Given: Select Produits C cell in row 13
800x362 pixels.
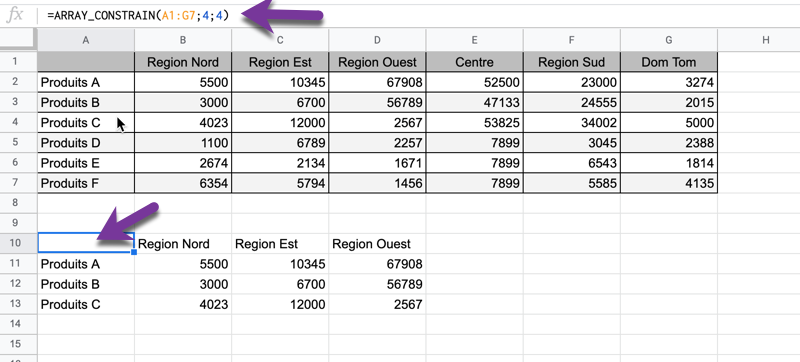Looking at the screenshot, I should pyautogui.click(x=86, y=304).
